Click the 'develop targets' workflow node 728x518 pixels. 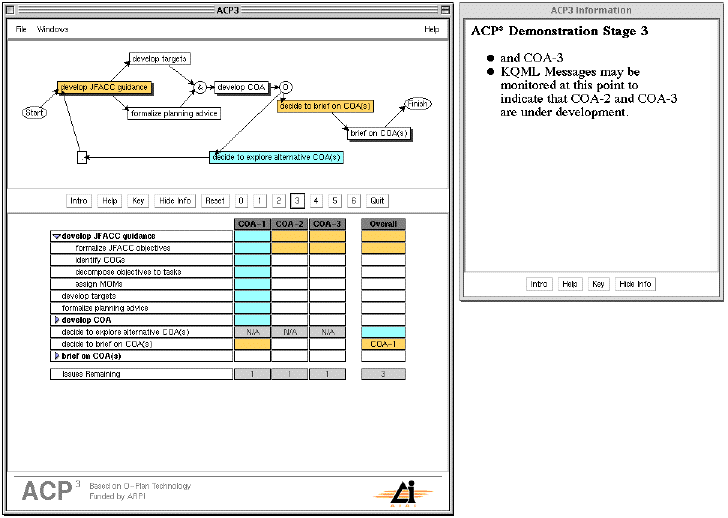[159, 59]
